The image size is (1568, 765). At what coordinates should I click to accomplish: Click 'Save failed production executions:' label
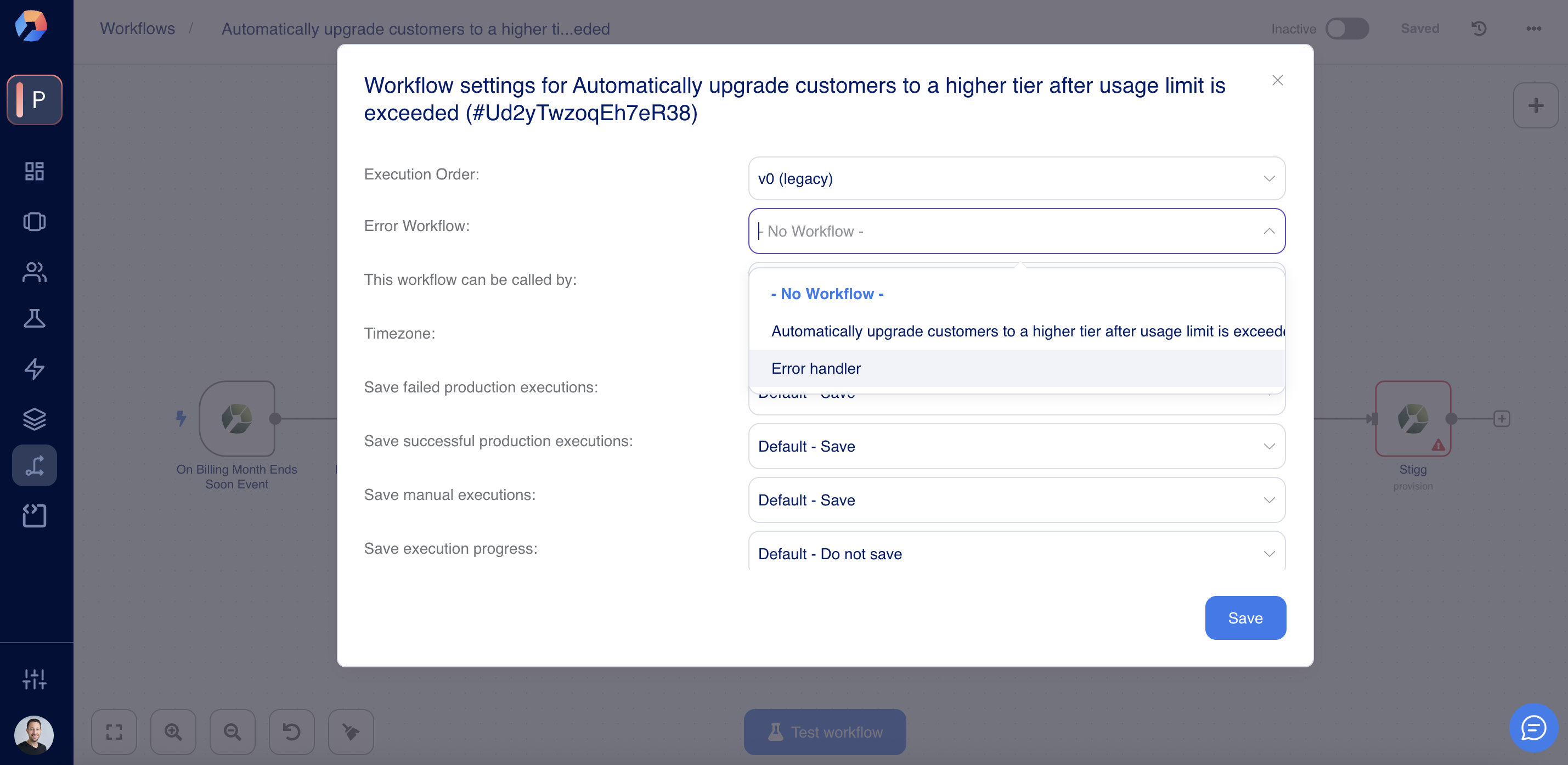coord(481,387)
